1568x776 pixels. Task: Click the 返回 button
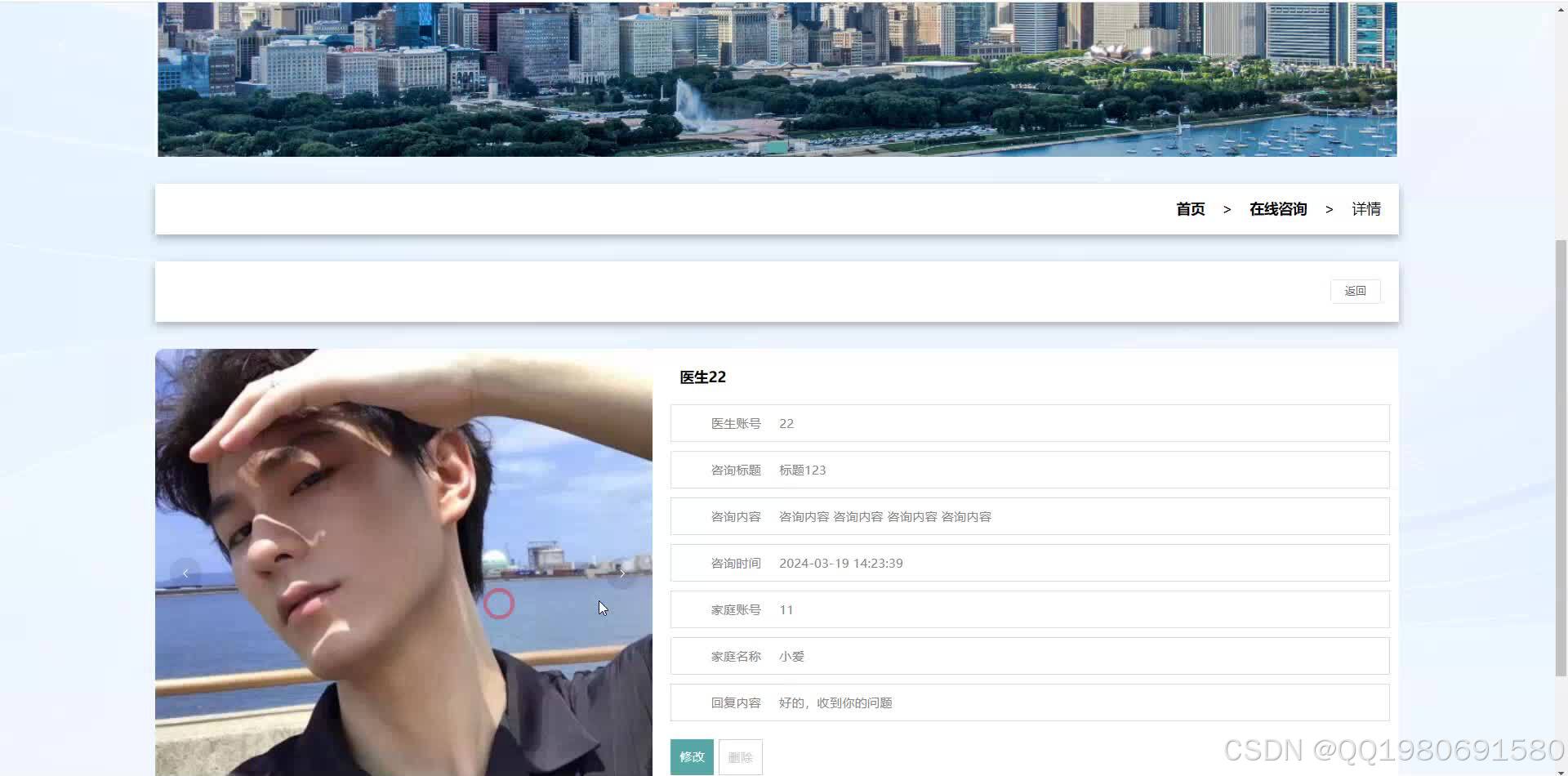click(1356, 292)
